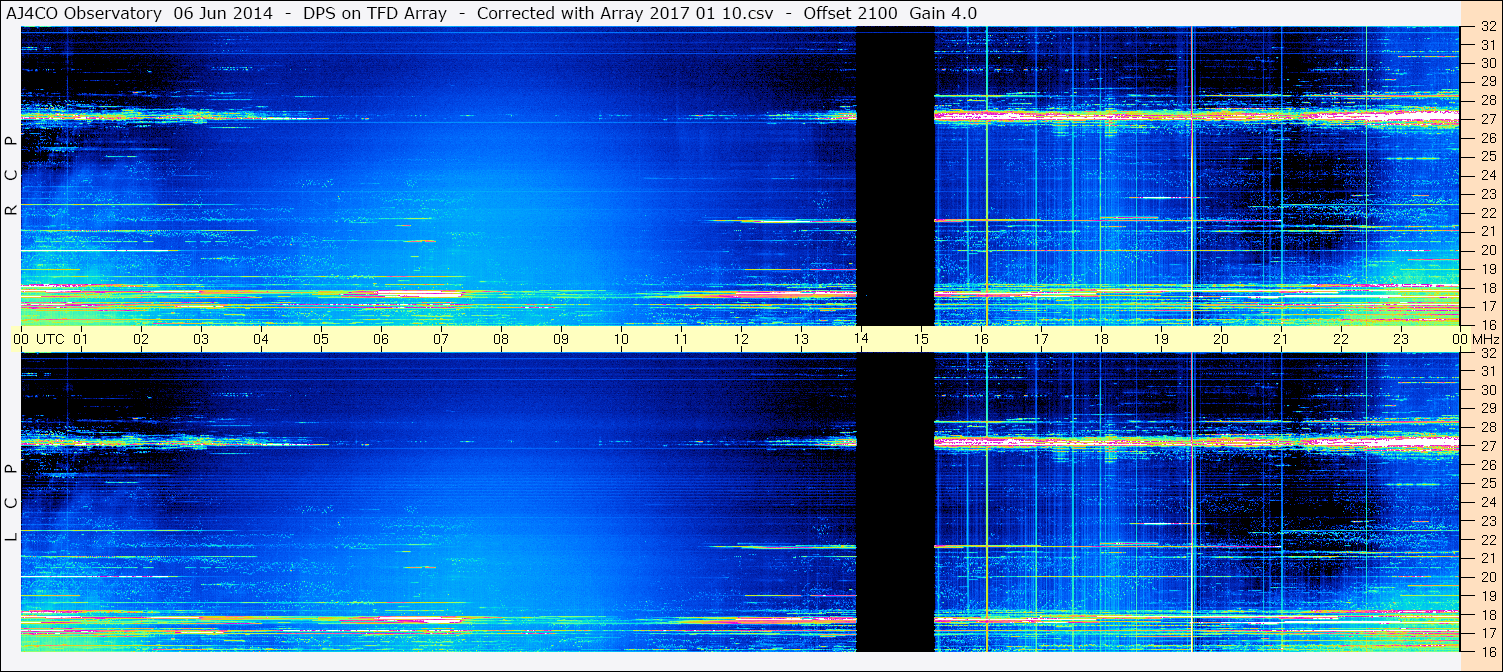Click hour 10 on the time axis

621,339
